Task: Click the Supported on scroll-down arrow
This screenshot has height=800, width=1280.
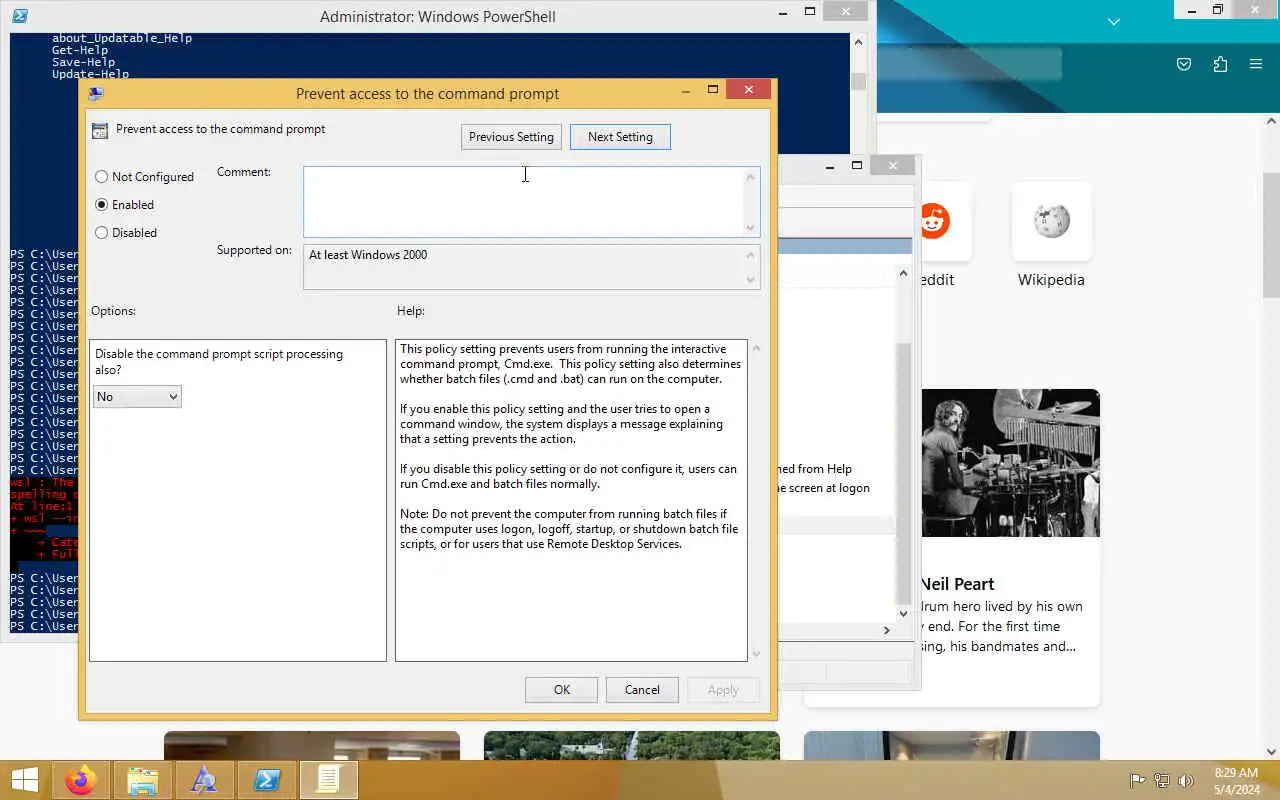Action: click(x=751, y=280)
